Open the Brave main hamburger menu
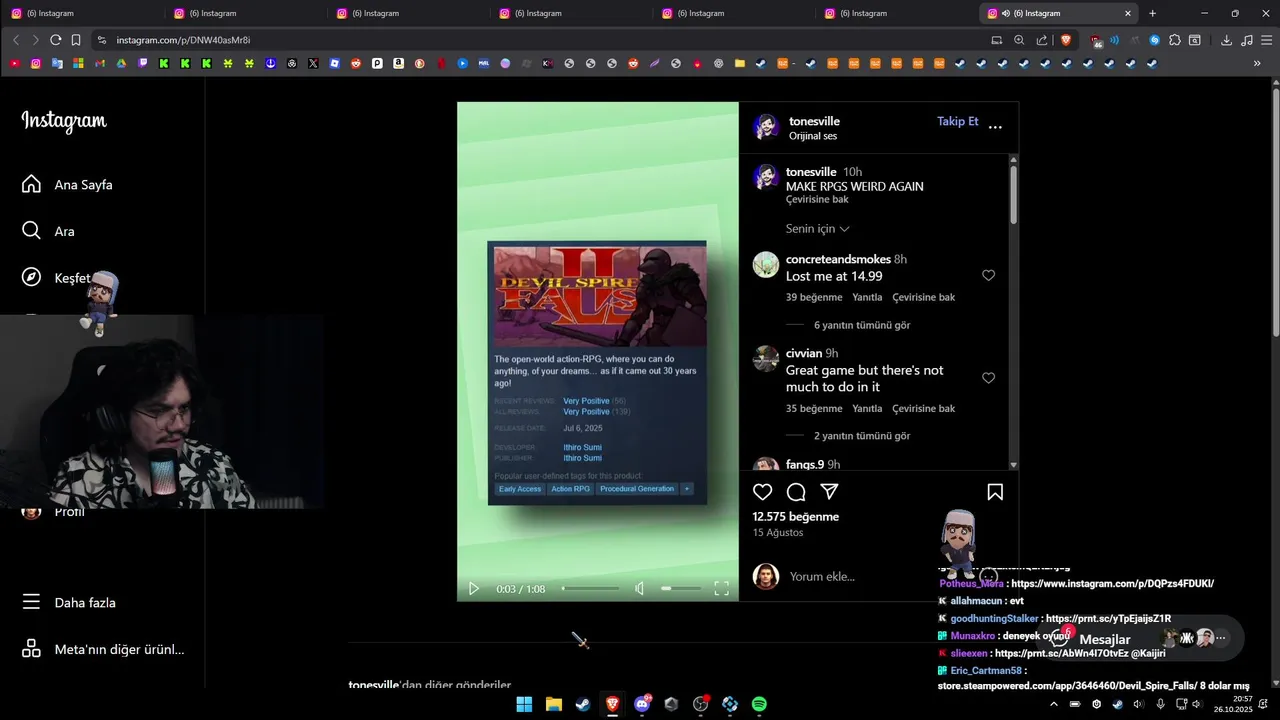The height and width of the screenshot is (720, 1280). coord(1266,40)
